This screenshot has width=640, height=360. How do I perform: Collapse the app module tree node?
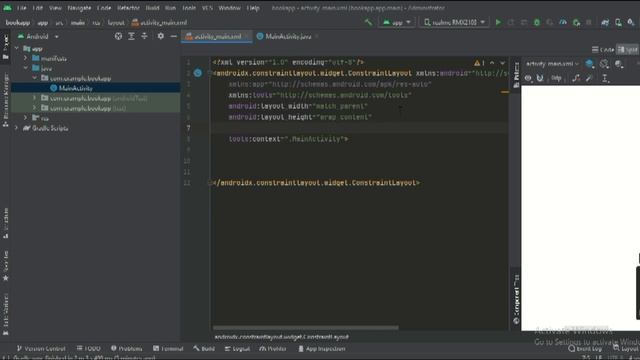[x=17, y=49]
